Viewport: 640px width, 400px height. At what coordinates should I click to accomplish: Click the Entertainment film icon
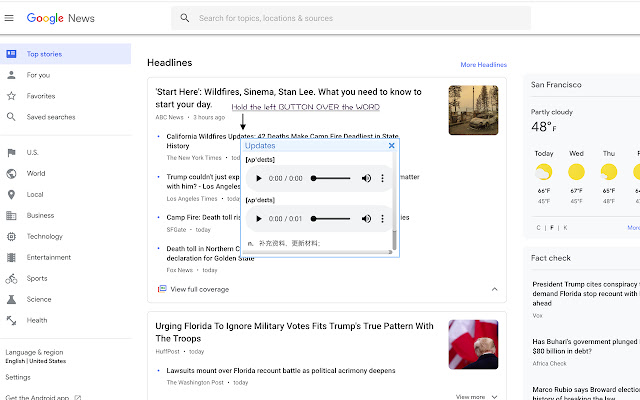(11, 258)
